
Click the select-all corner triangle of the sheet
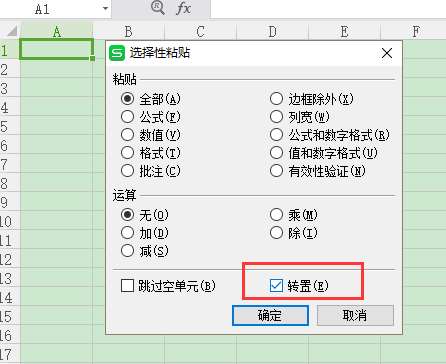coord(11,31)
